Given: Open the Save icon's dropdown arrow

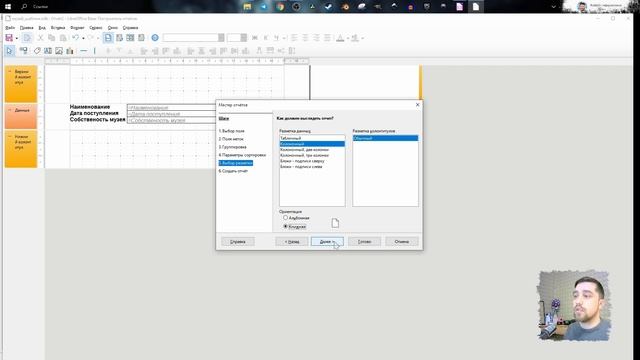Looking at the screenshot, I should tap(17, 38).
